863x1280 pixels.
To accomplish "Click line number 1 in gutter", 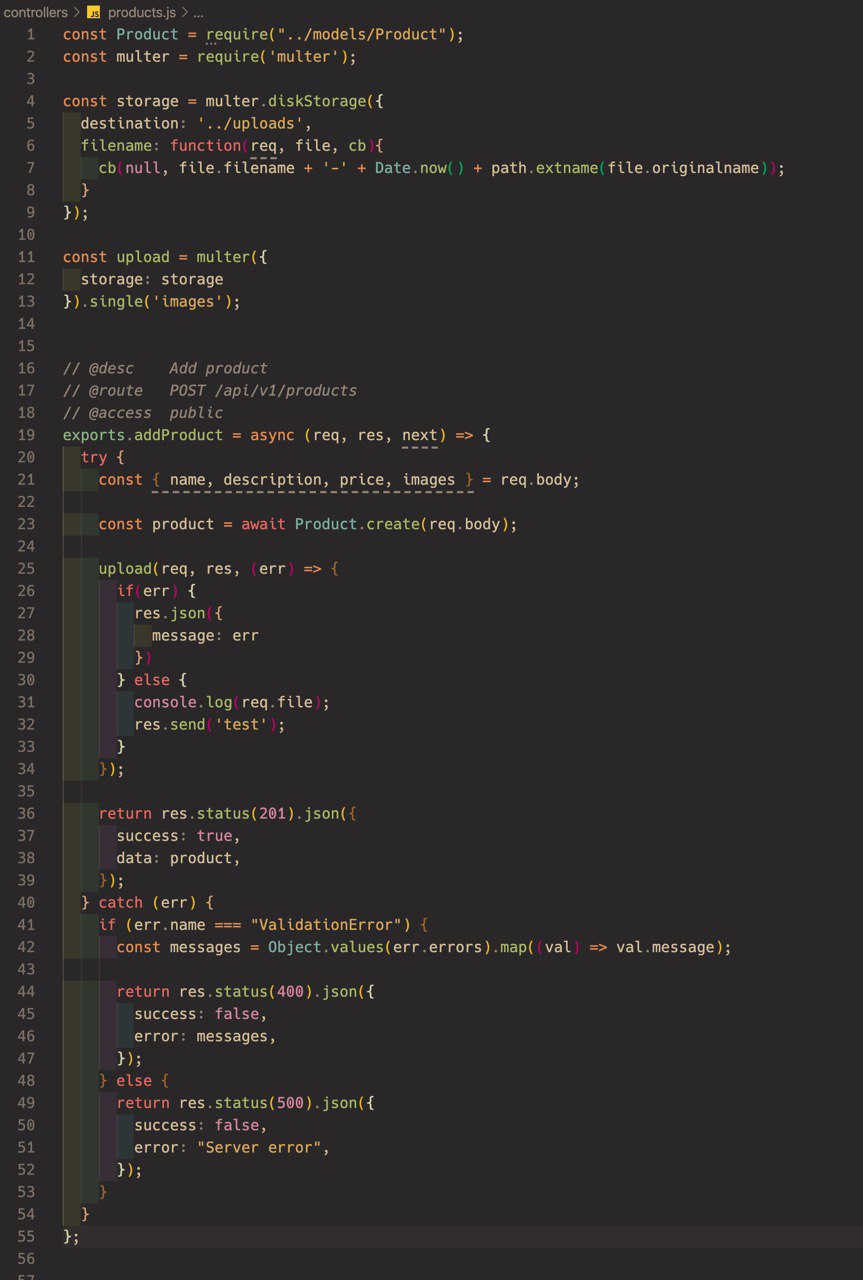I will (30, 34).
